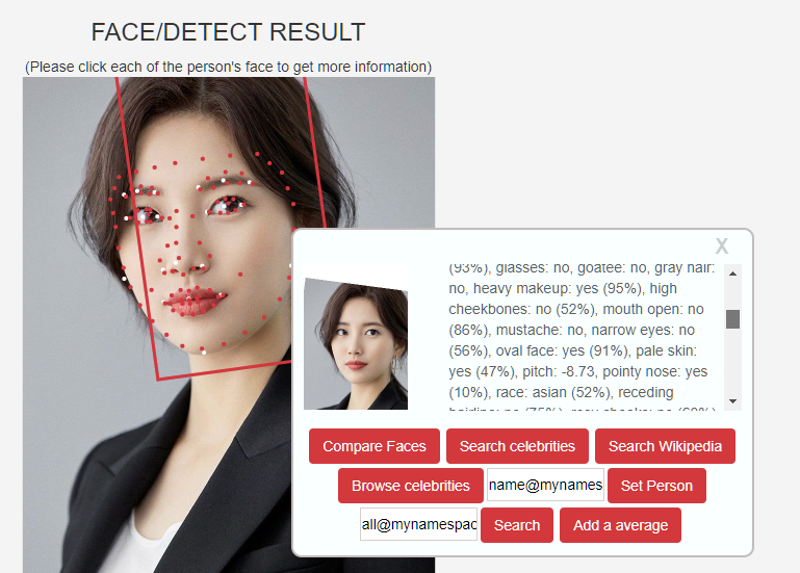This screenshot has height=573, width=800.
Task: Click the Set Person button
Action: click(657, 485)
